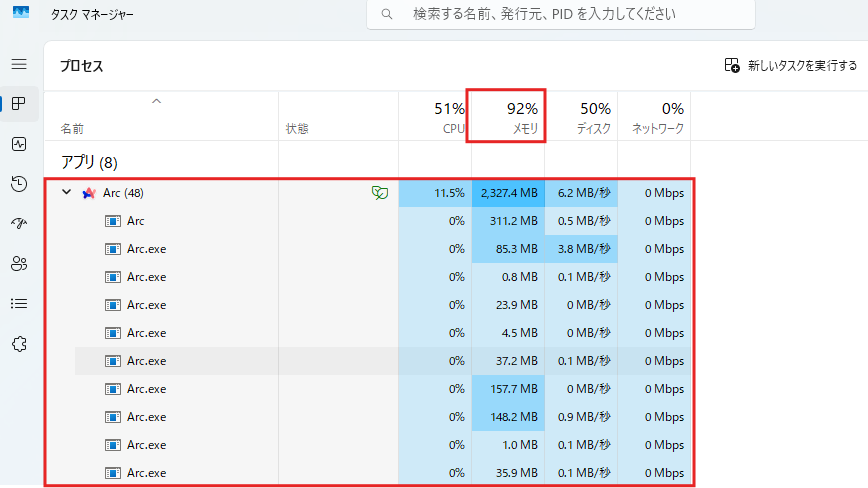
Task: Select the Arc.exe row using 23.9 MB
Action: point(370,305)
